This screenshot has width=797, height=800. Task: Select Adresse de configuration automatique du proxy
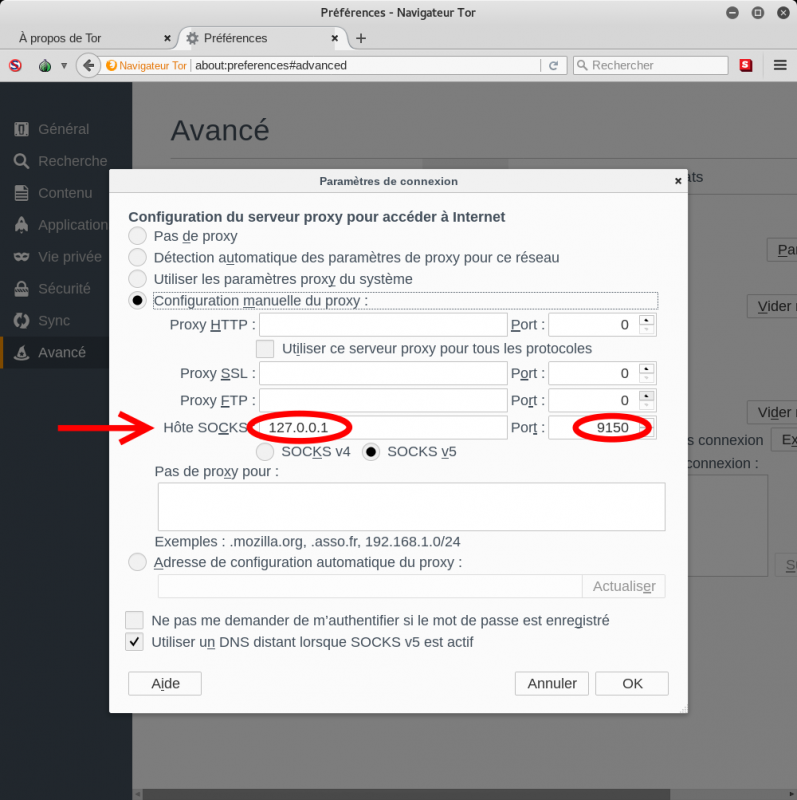click(x=137, y=562)
